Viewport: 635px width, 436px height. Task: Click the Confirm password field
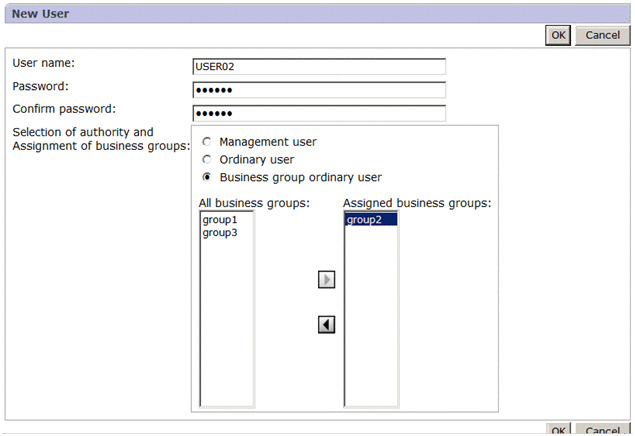tap(318, 112)
